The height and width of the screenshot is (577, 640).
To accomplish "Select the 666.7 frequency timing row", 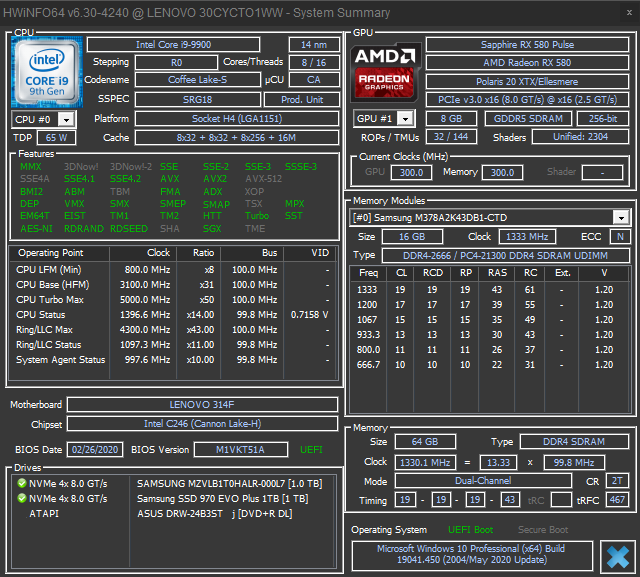I will (489, 365).
